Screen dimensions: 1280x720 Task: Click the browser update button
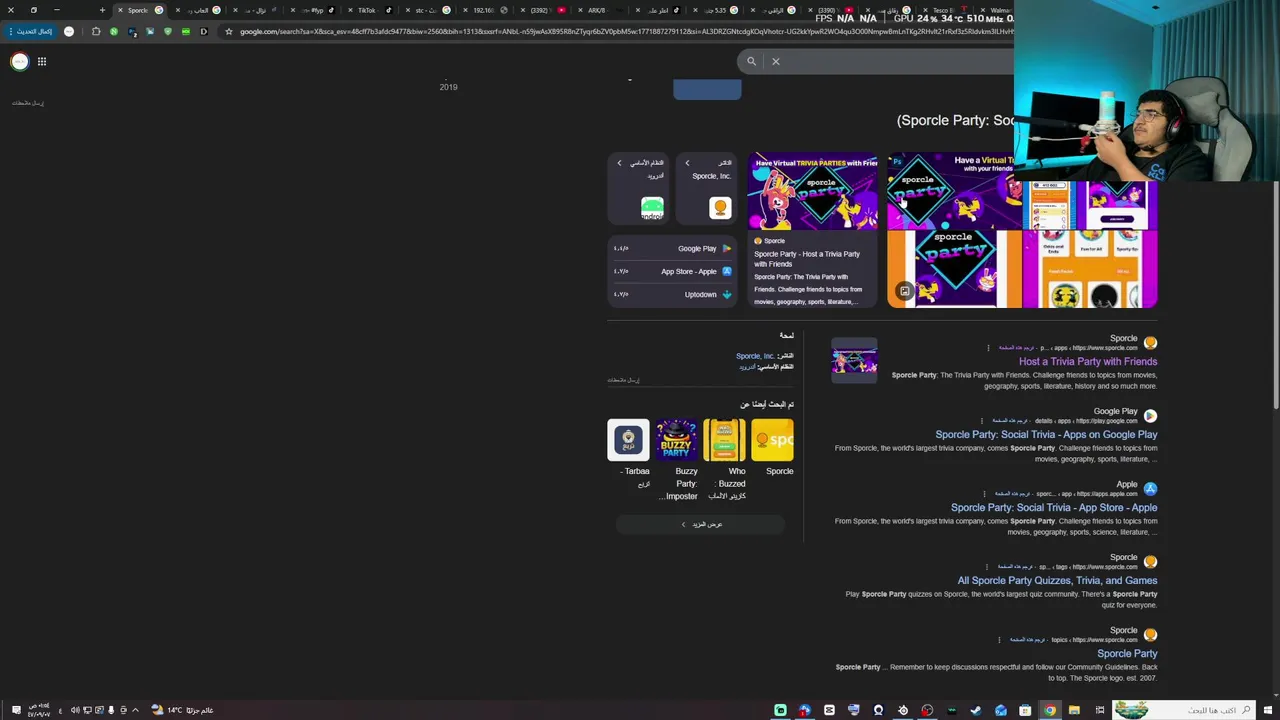coord(32,31)
